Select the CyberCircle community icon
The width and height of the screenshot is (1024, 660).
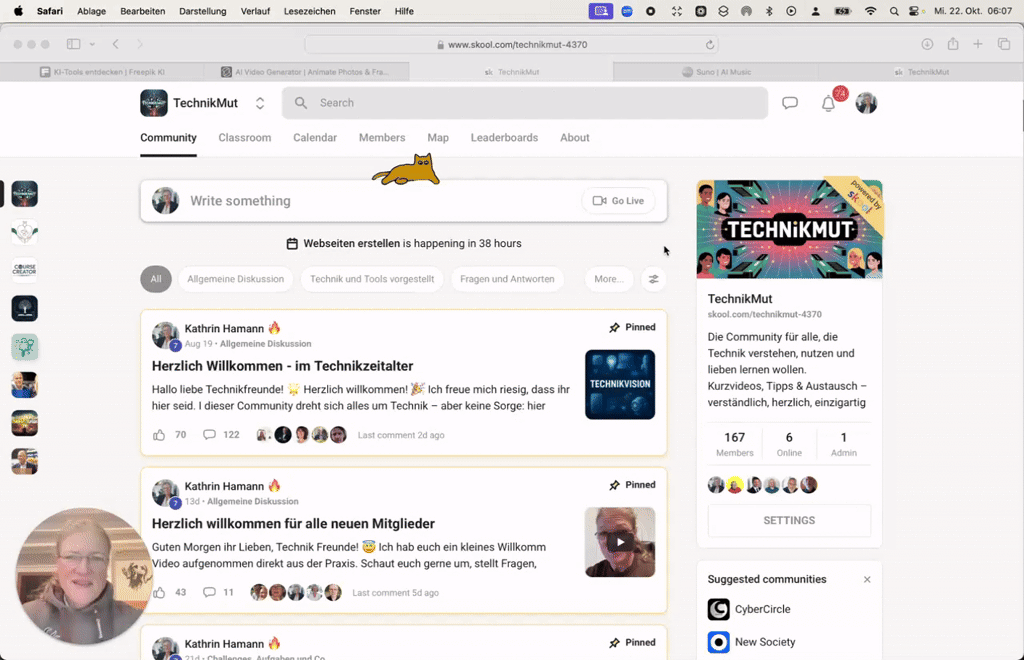coord(716,609)
